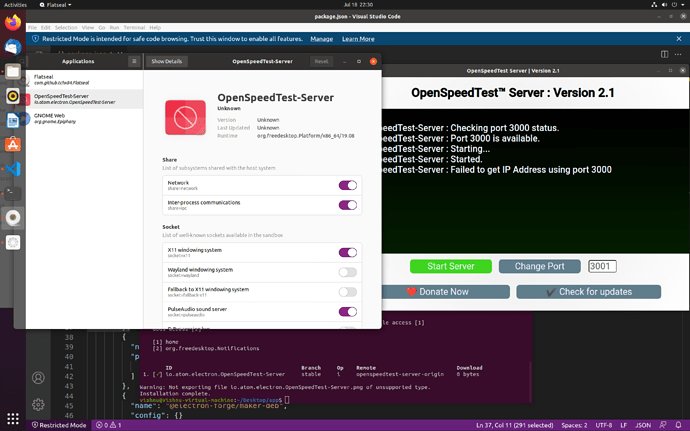Dismiss the Restricted Mode banner
The width and height of the screenshot is (690, 431).
pyautogui.click(x=679, y=39)
